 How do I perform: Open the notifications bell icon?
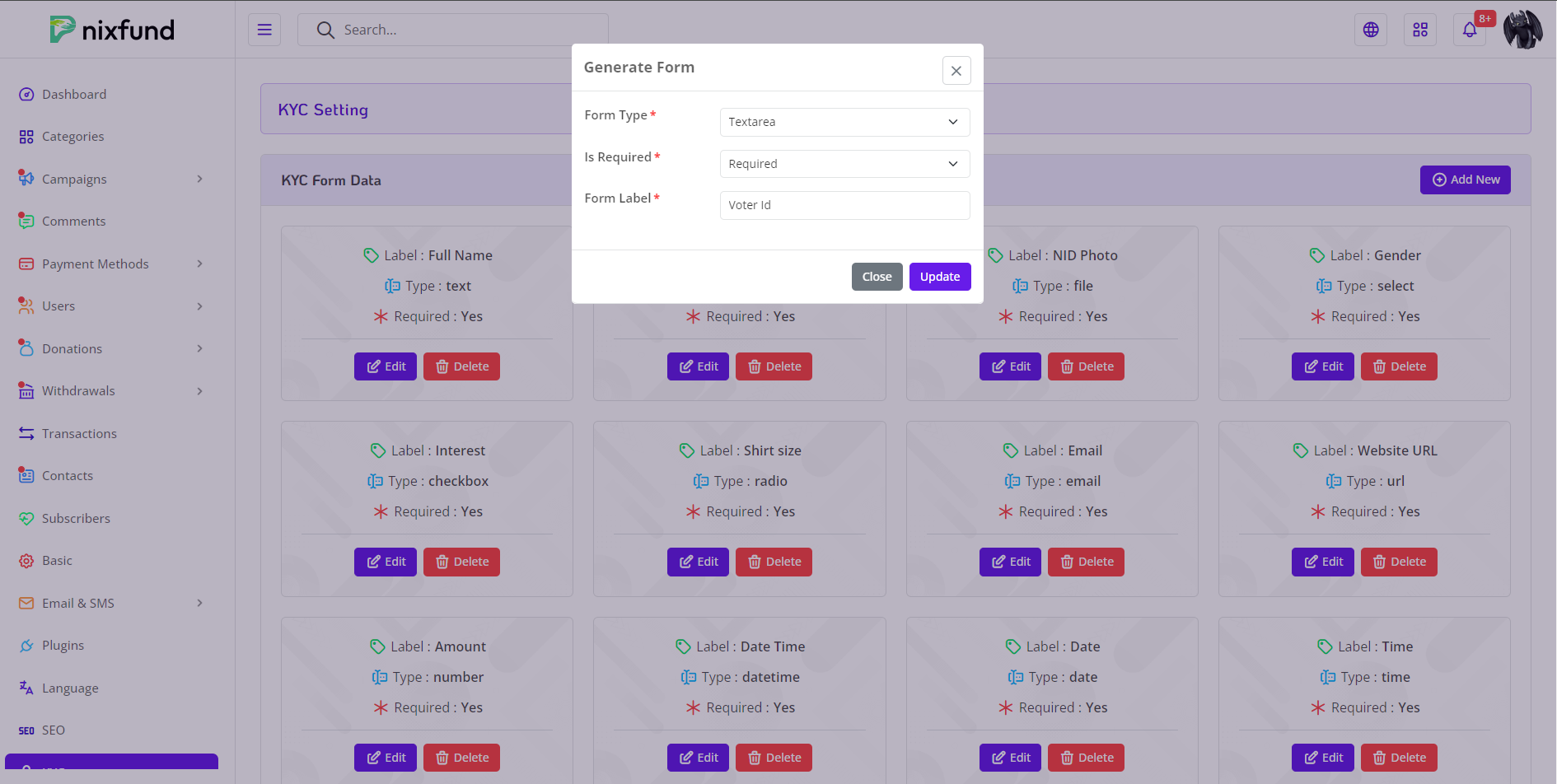pyautogui.click(x=1470, y=30)
